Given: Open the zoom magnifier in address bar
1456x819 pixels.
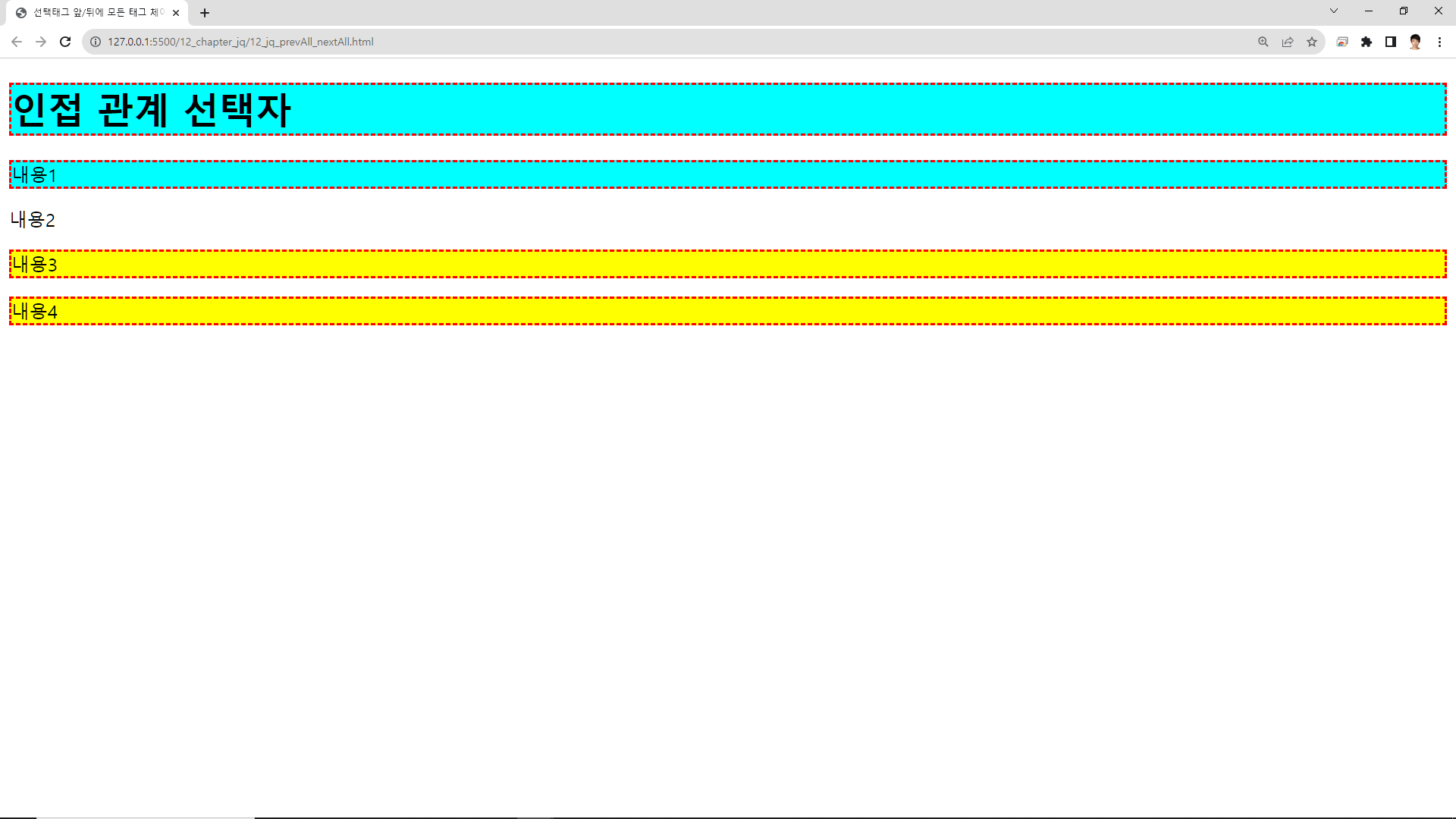Looking at the screenshot, I should tap(1263, 42).
